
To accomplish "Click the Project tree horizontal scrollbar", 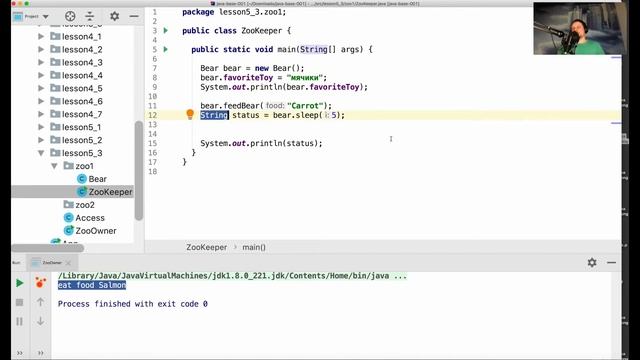I will pyautogui.click(x=48, y=248).
